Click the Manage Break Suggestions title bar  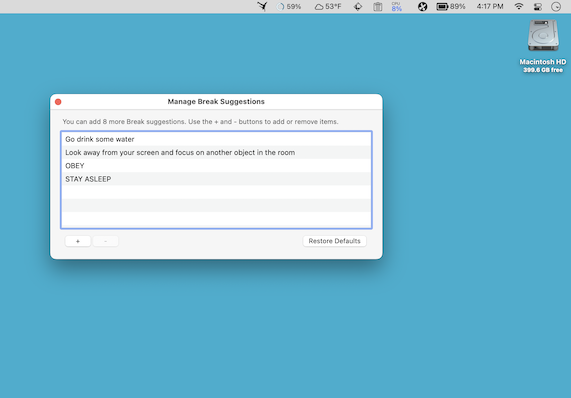pos(216,102)
